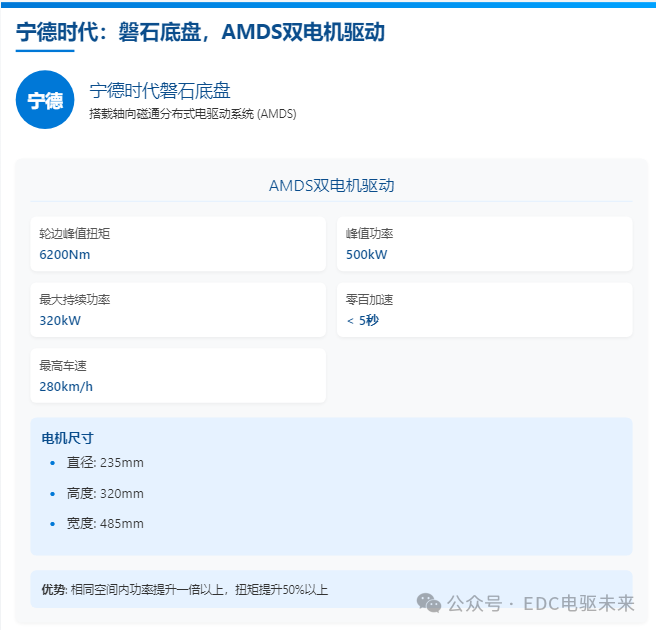Click the 电机尺寸 section heading
This screenshot has width=656, height=630.
(67, 438)
